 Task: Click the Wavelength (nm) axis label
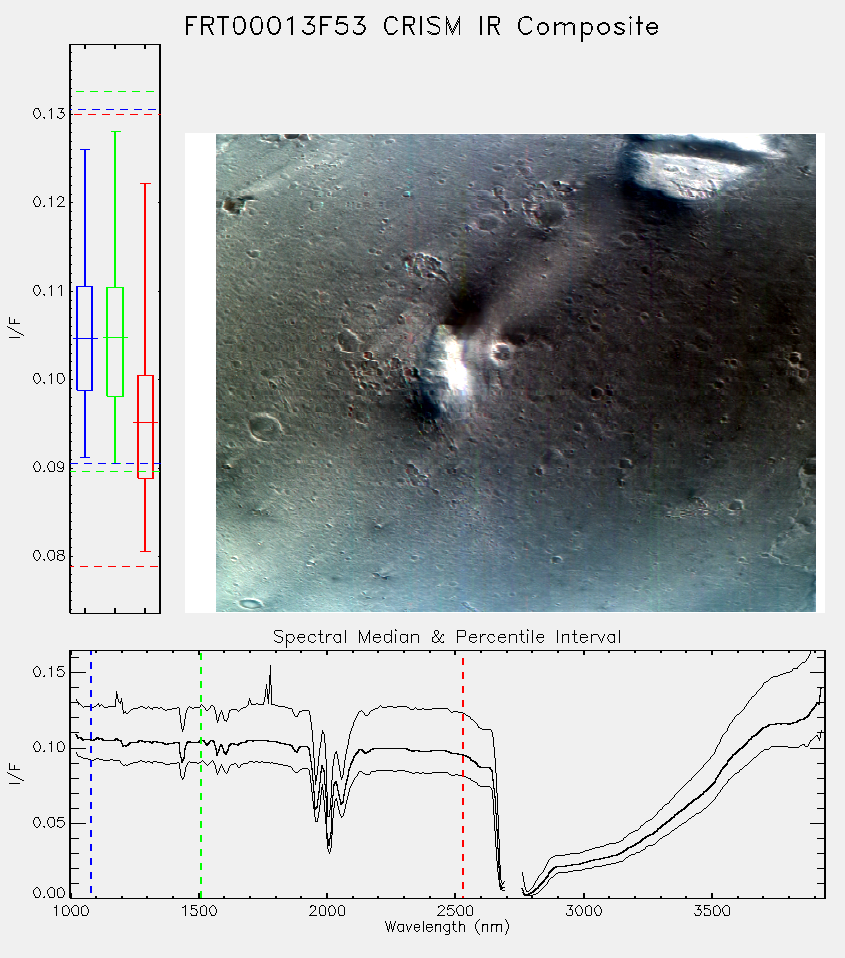click(447, 927)
